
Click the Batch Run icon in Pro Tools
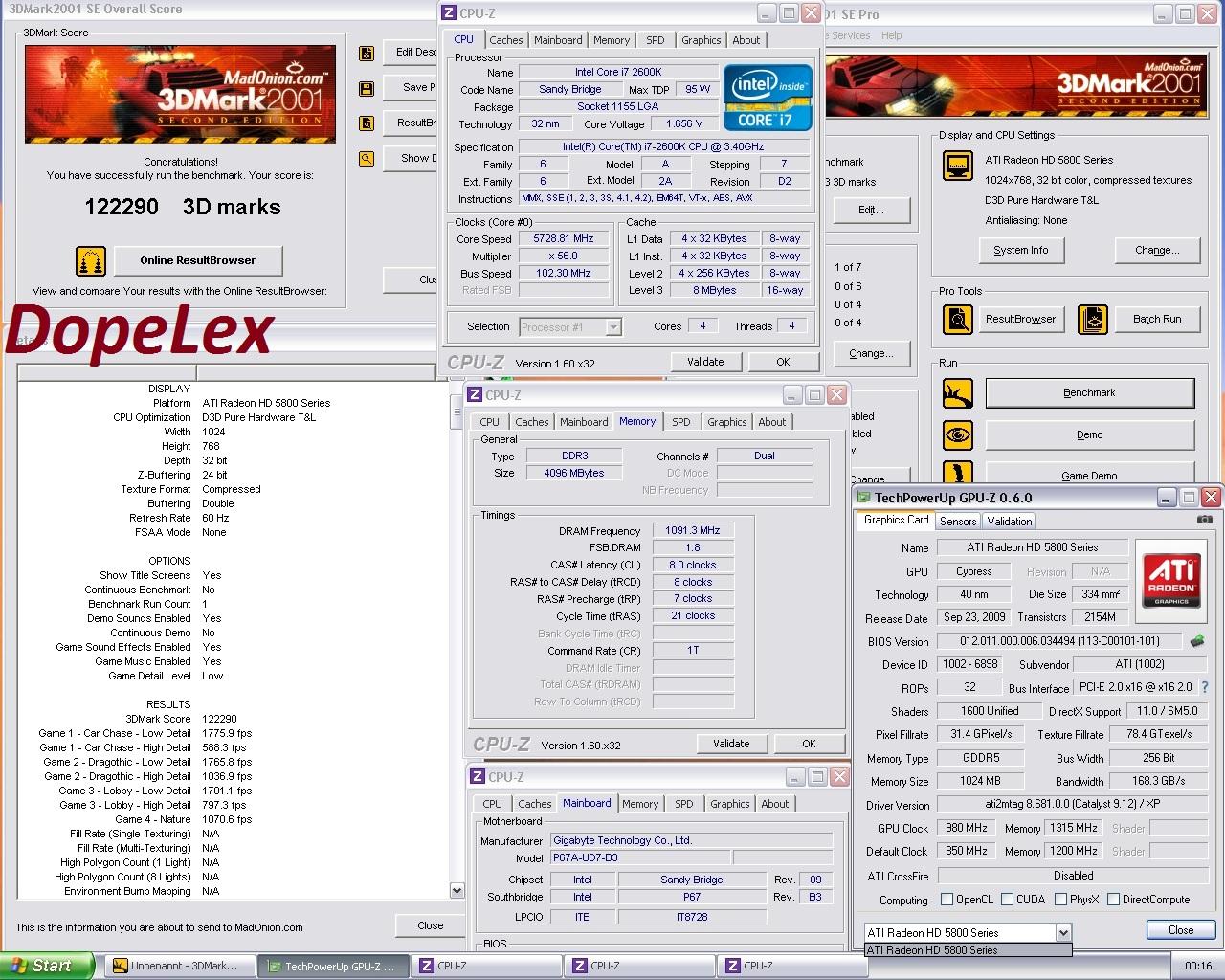pyautogui.click(x=1093, y=319)
